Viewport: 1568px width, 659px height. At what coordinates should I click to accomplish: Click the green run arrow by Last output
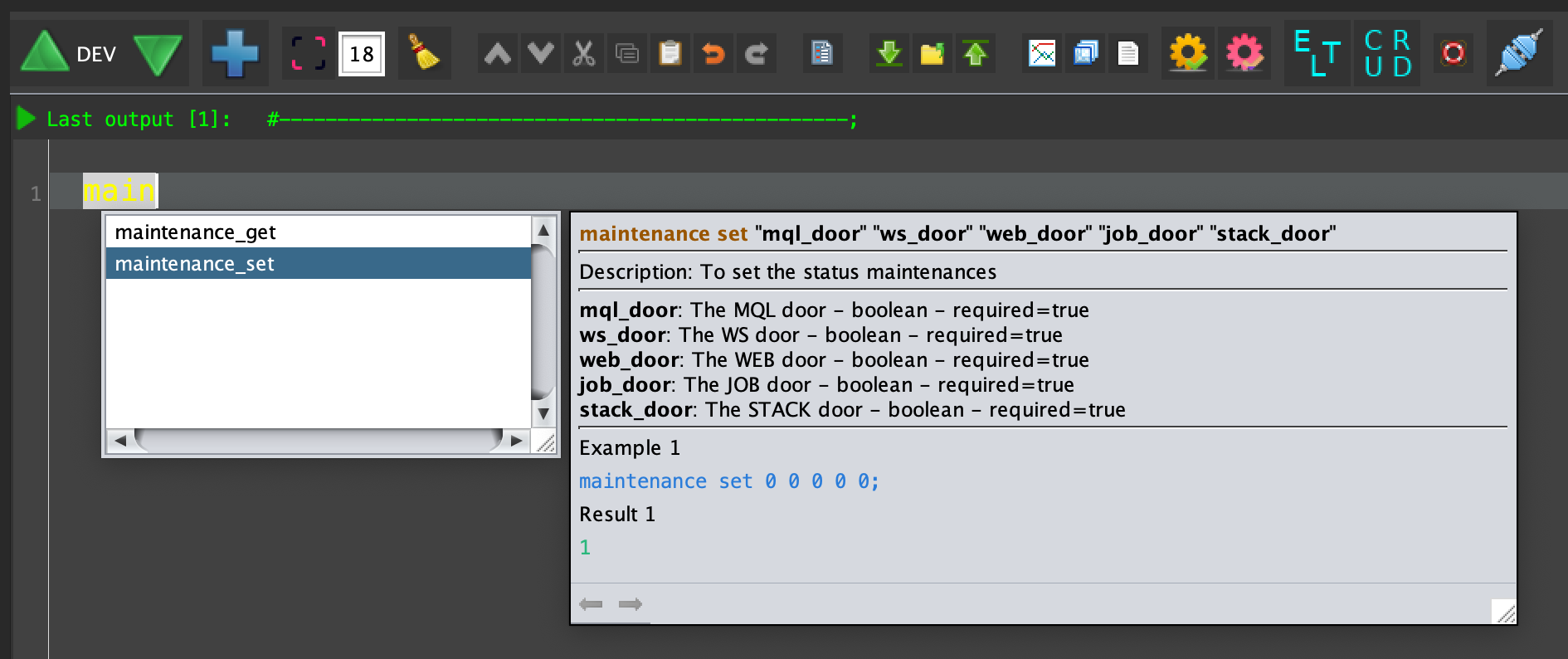pyautogui.click(x=26, y=119)
